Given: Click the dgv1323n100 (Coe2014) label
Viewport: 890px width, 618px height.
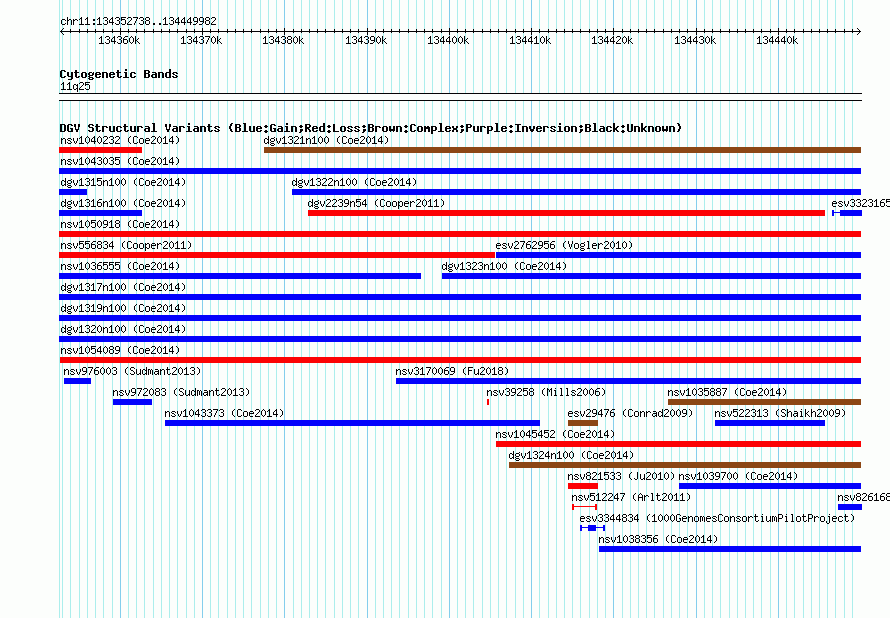Looking at the screenshot, I should 504,266.
